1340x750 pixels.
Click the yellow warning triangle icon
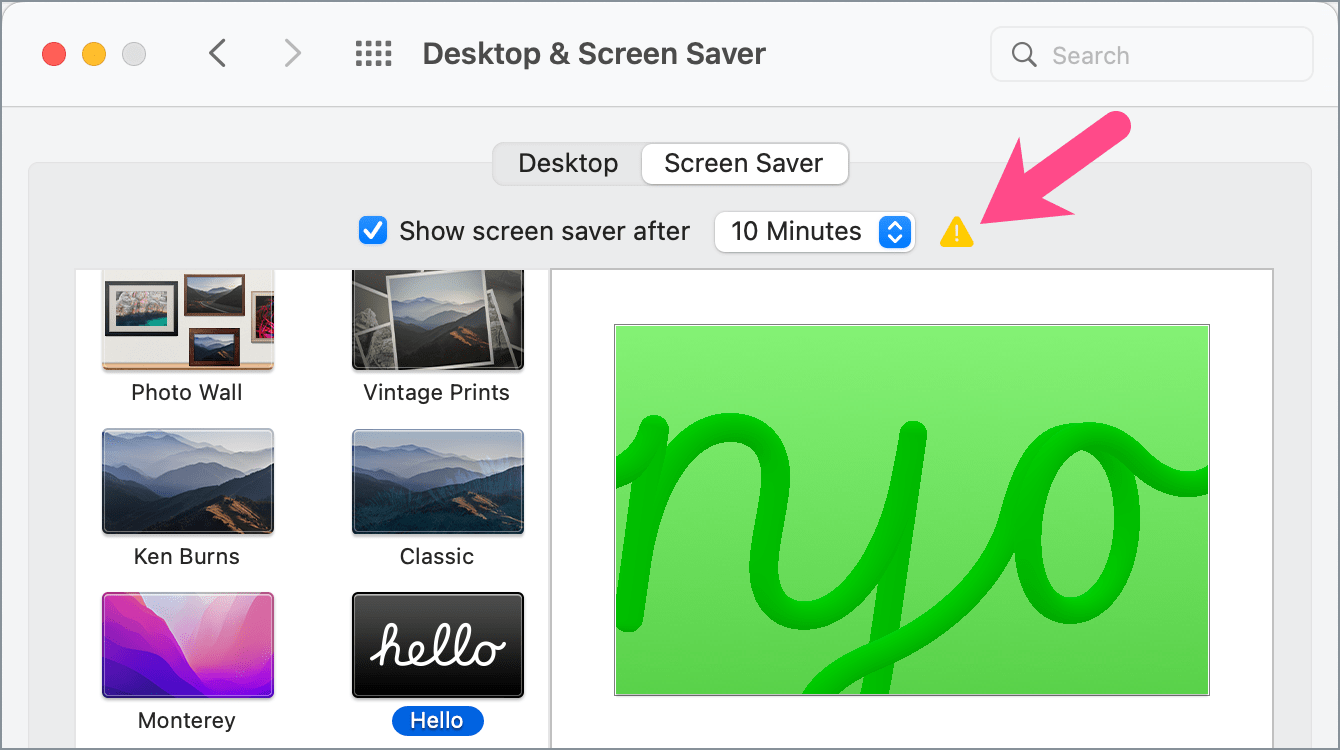tap(956, 233)
